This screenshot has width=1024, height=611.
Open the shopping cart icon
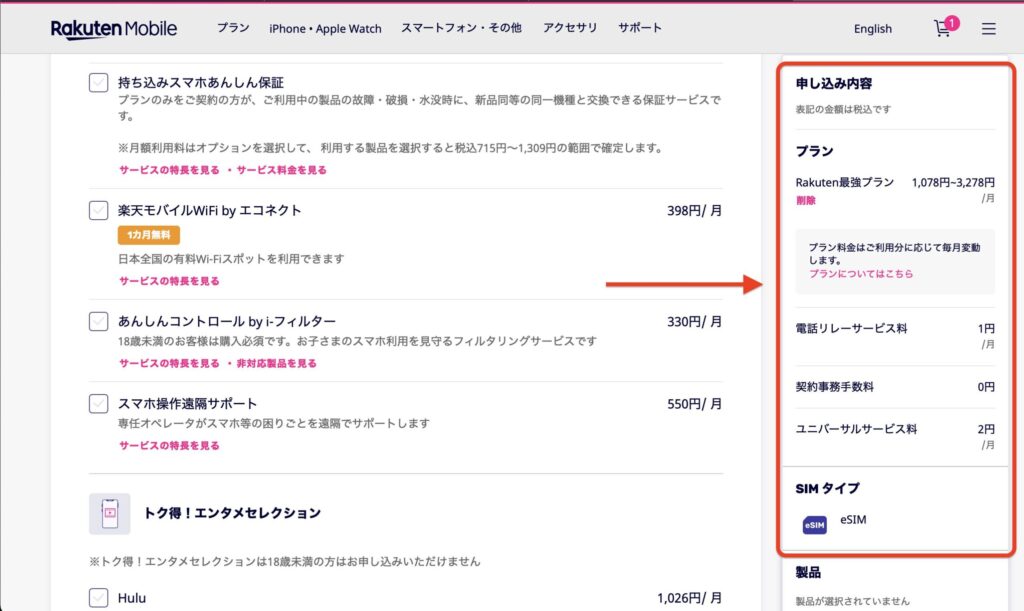pyautogui.click(x=944, y=27)
